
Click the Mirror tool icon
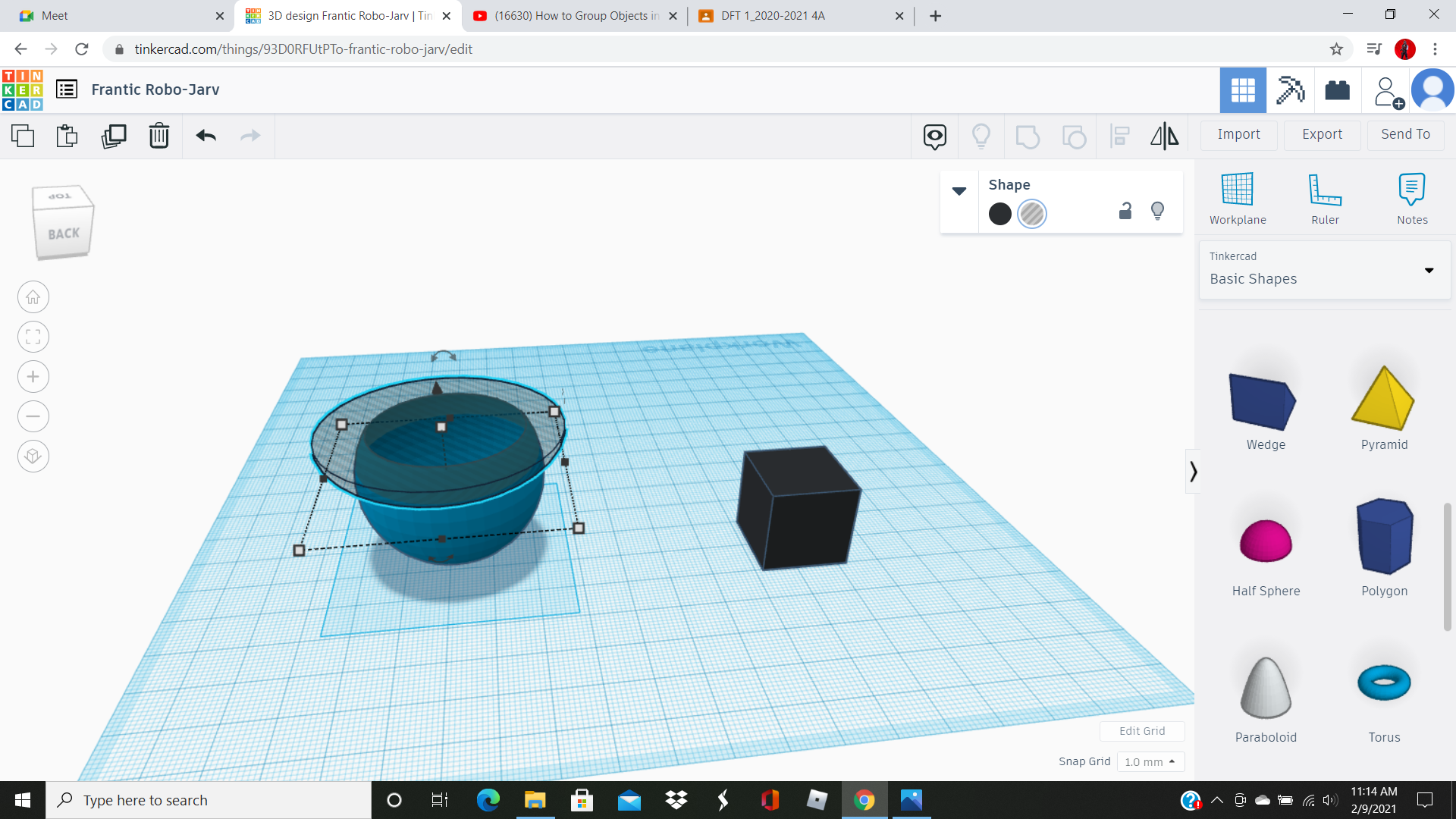(x=1164, y=136)
